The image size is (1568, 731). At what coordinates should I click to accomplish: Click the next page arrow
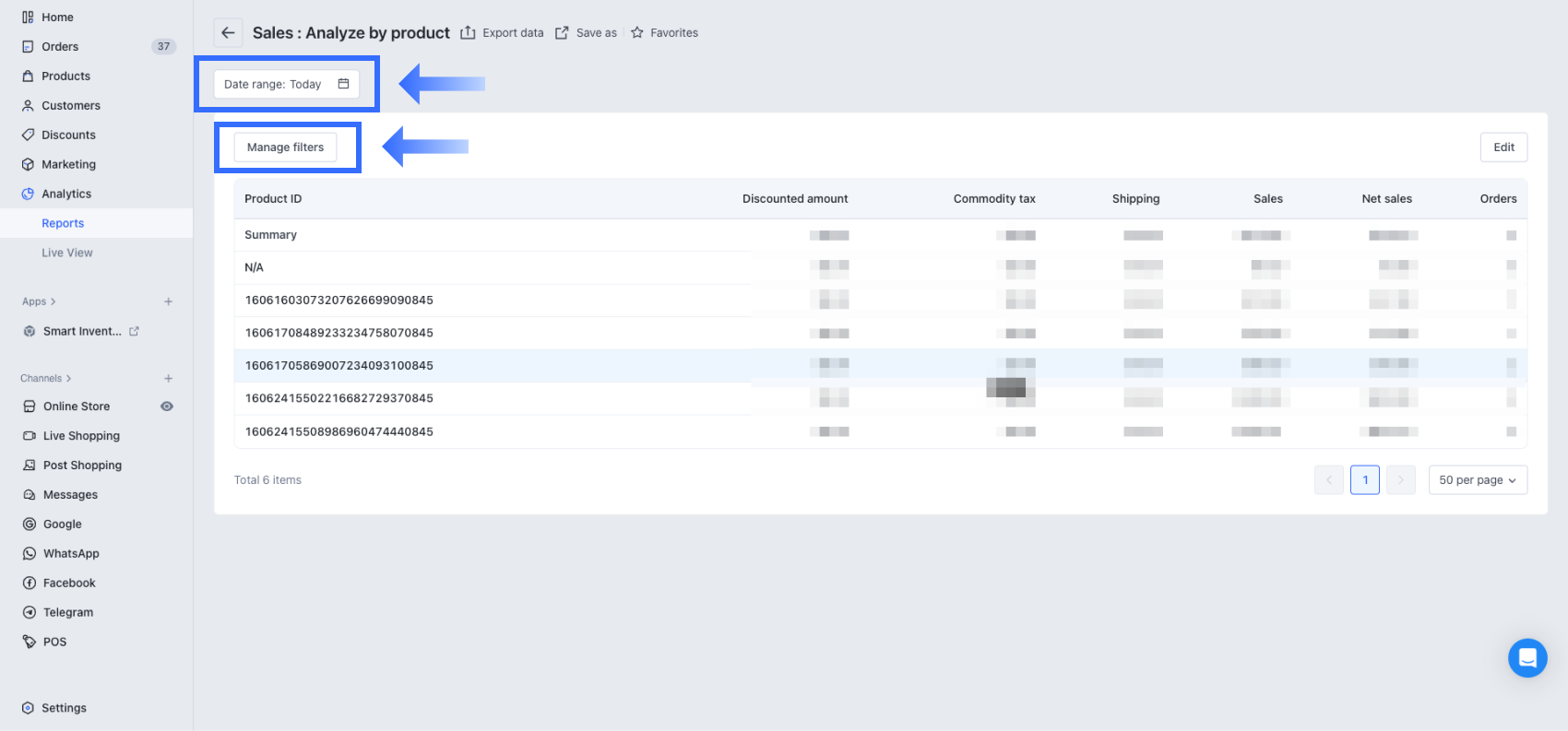point(1401,479)
